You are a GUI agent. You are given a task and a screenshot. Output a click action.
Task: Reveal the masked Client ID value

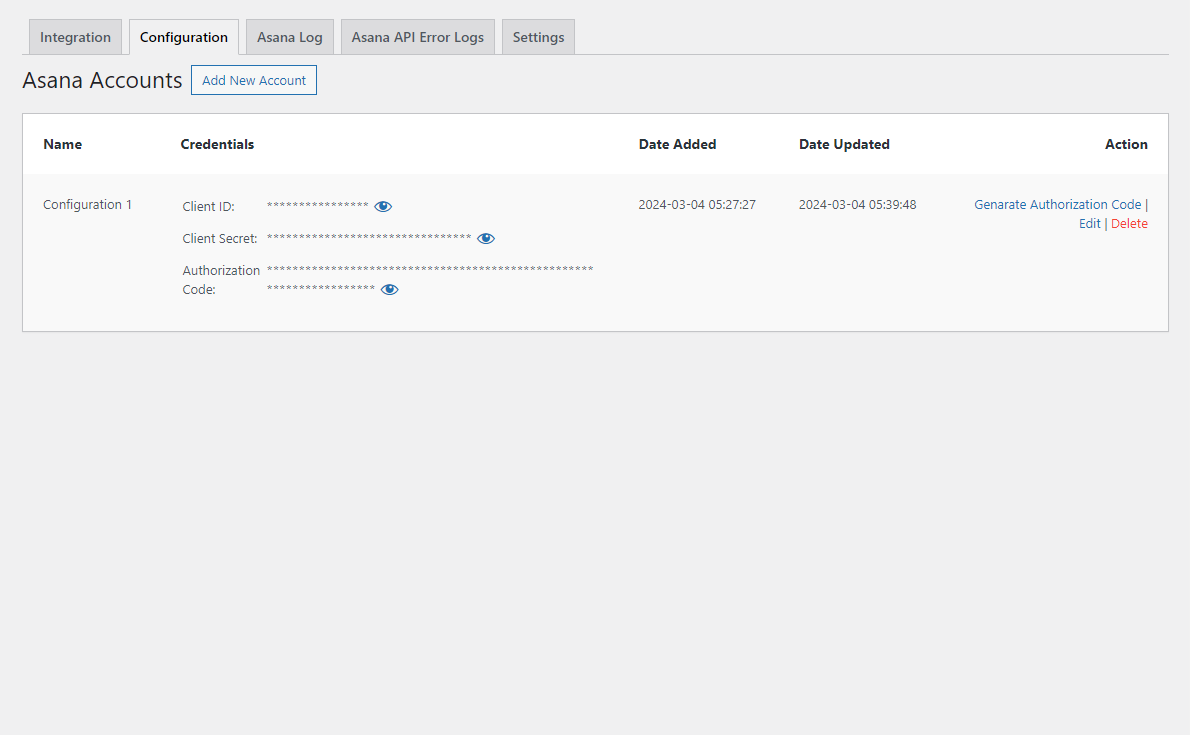click(x=383, y=207)
